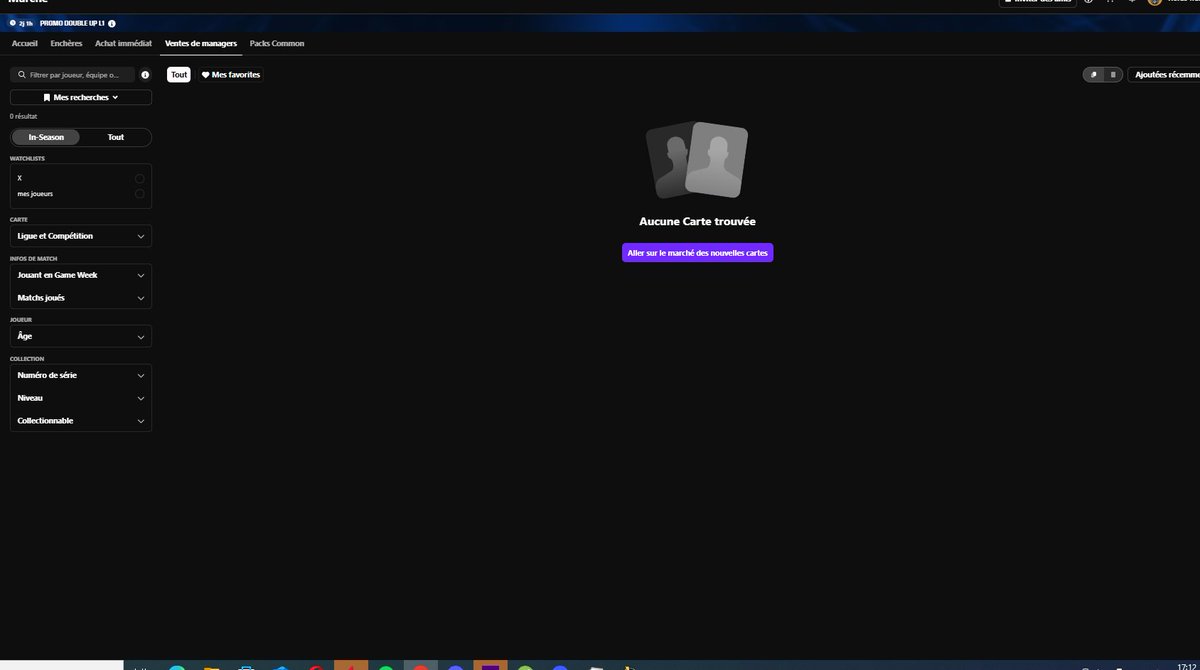Expand the Jouant en Game Week filter
This screenshot has width=1200, height=670.
click(81, 275)
